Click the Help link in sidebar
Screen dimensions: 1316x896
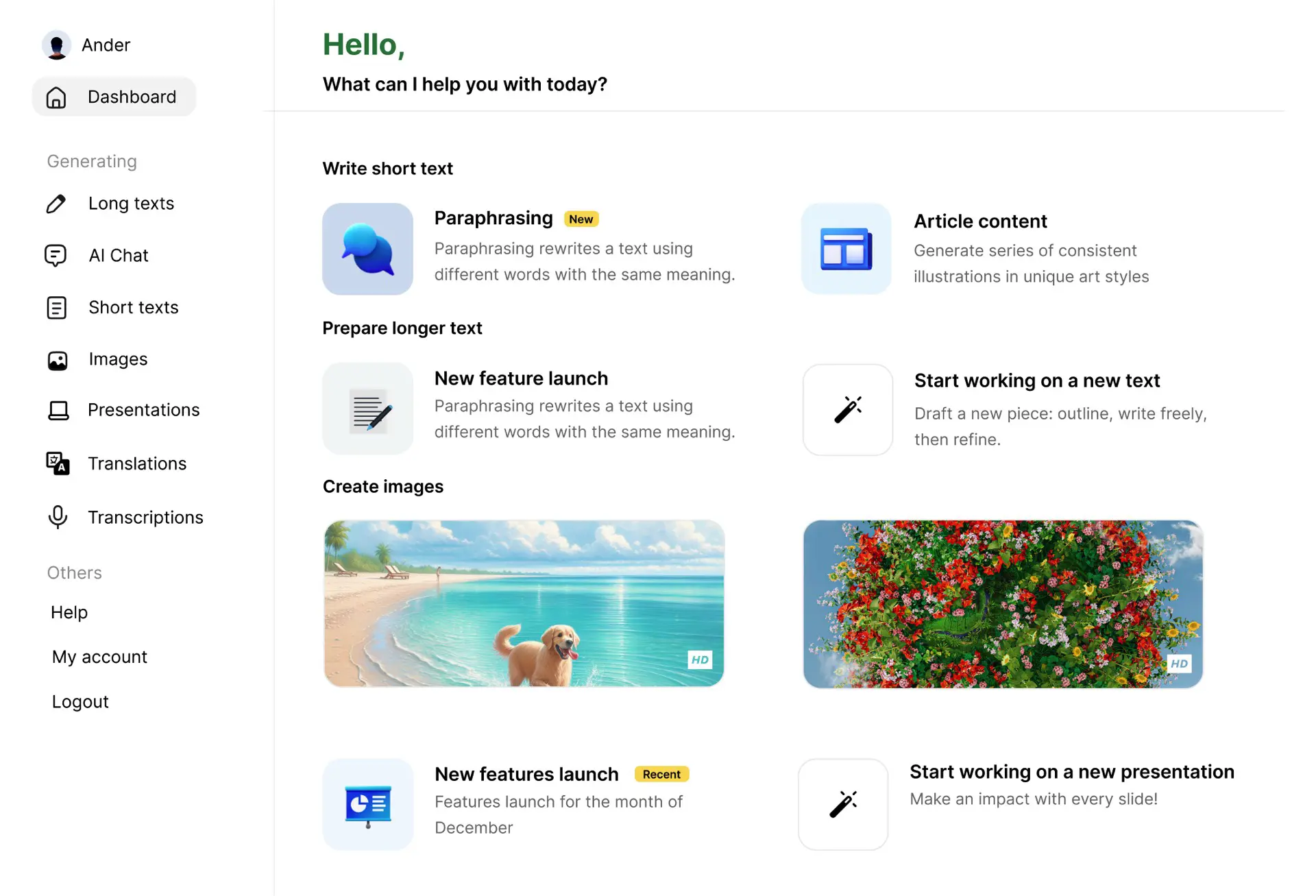tap(69, 612)
